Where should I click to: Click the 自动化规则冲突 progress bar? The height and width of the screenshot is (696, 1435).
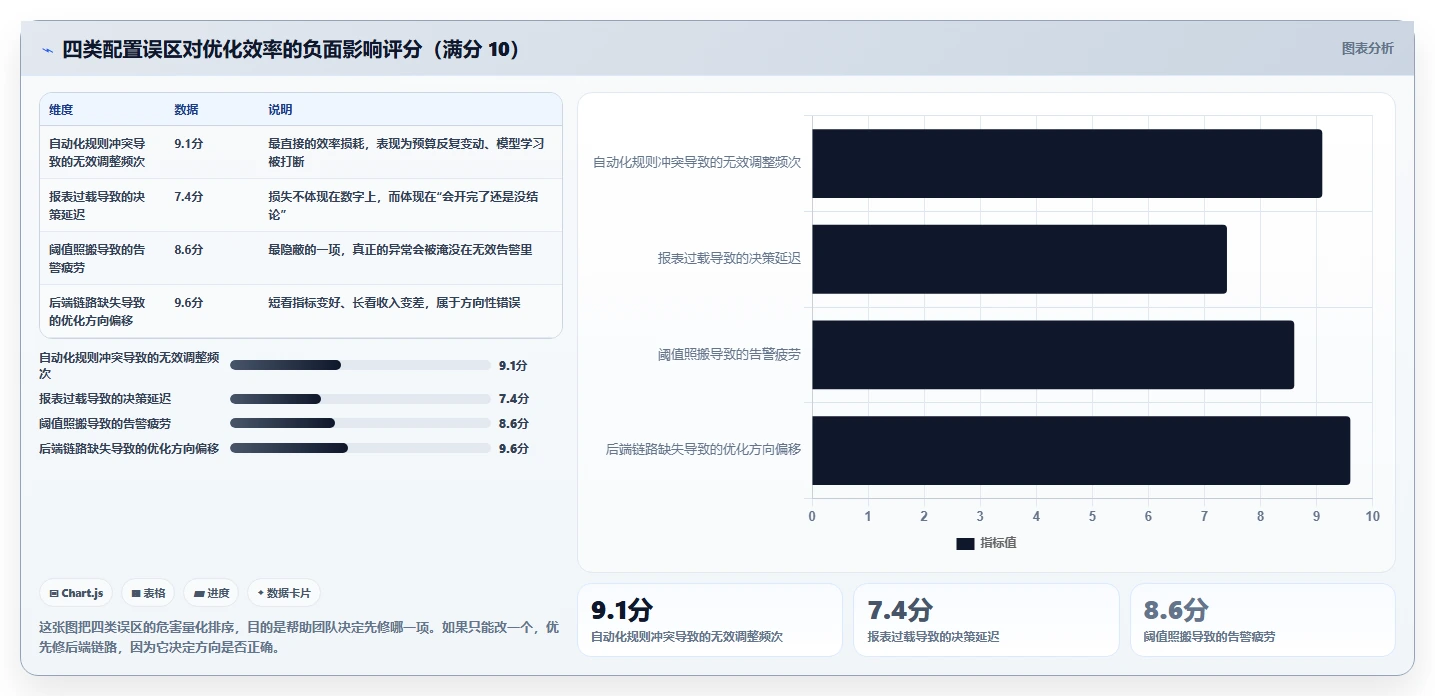tap(360, 365)
